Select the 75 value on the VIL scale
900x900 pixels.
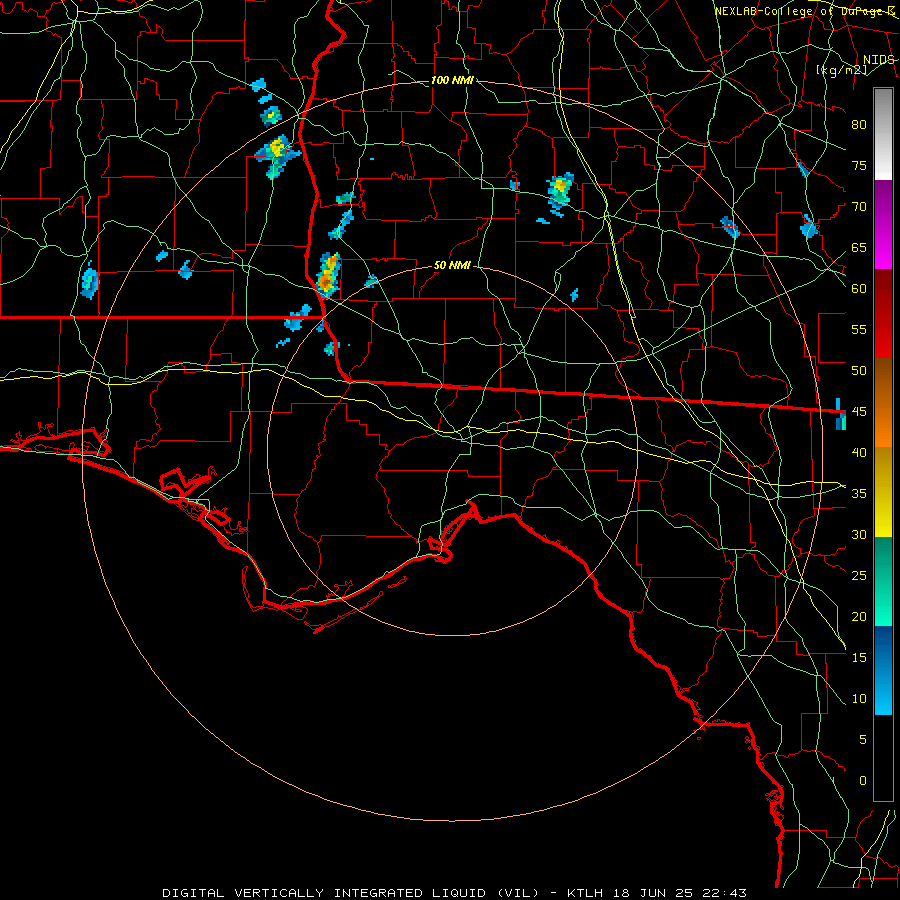click(859, 165)
